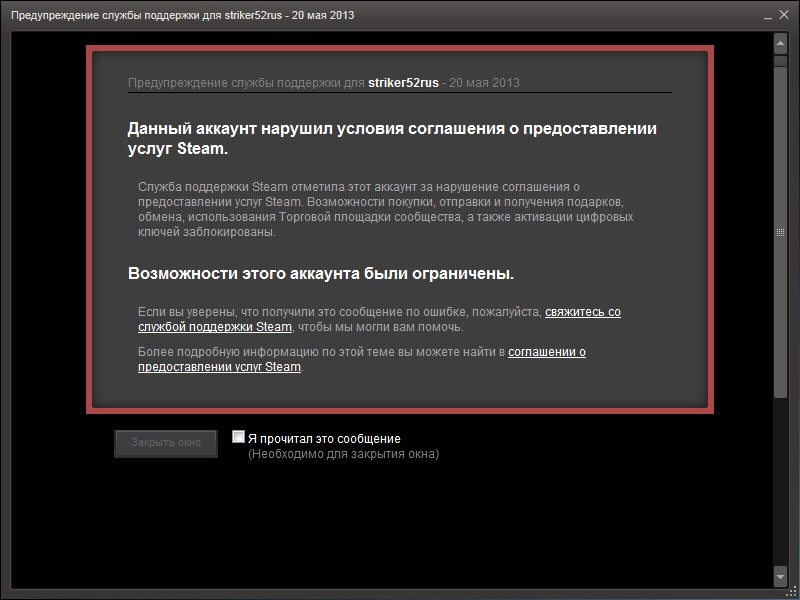
Task: Open the 'соглашении о предоставлении услуг Steam' link
Action: point(546,352)
